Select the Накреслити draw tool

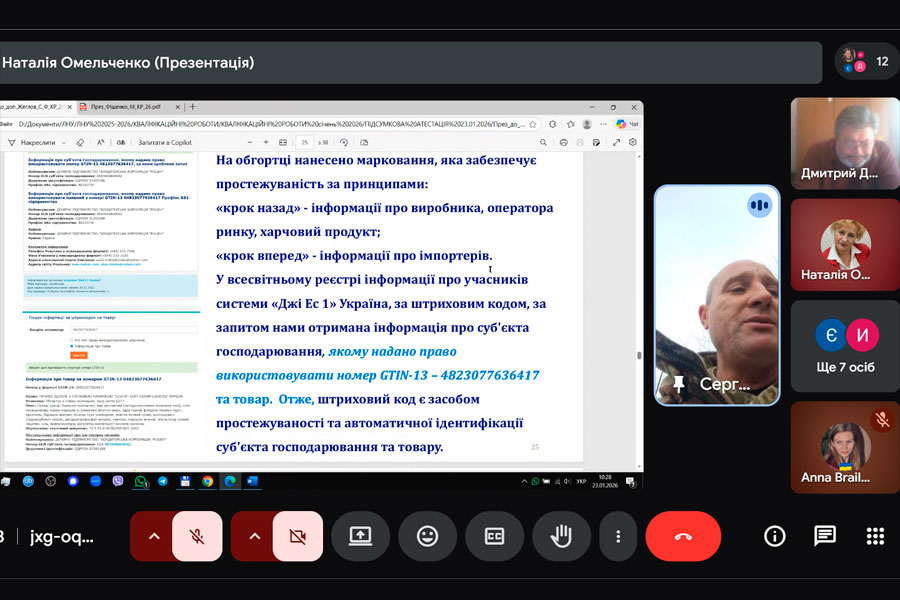click(32, 142)
